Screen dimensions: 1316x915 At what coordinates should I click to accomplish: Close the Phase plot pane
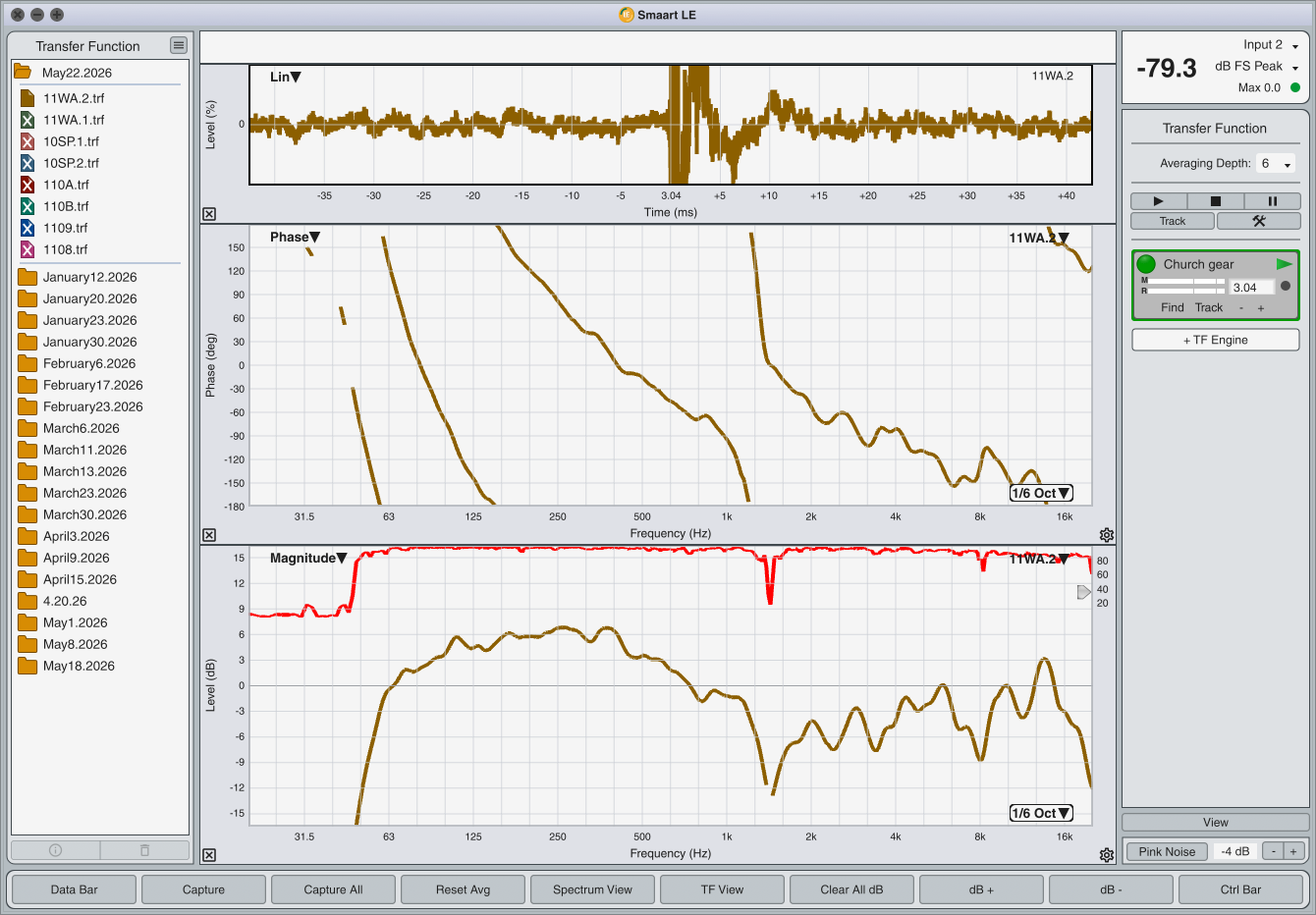click(x=209, y=535)
